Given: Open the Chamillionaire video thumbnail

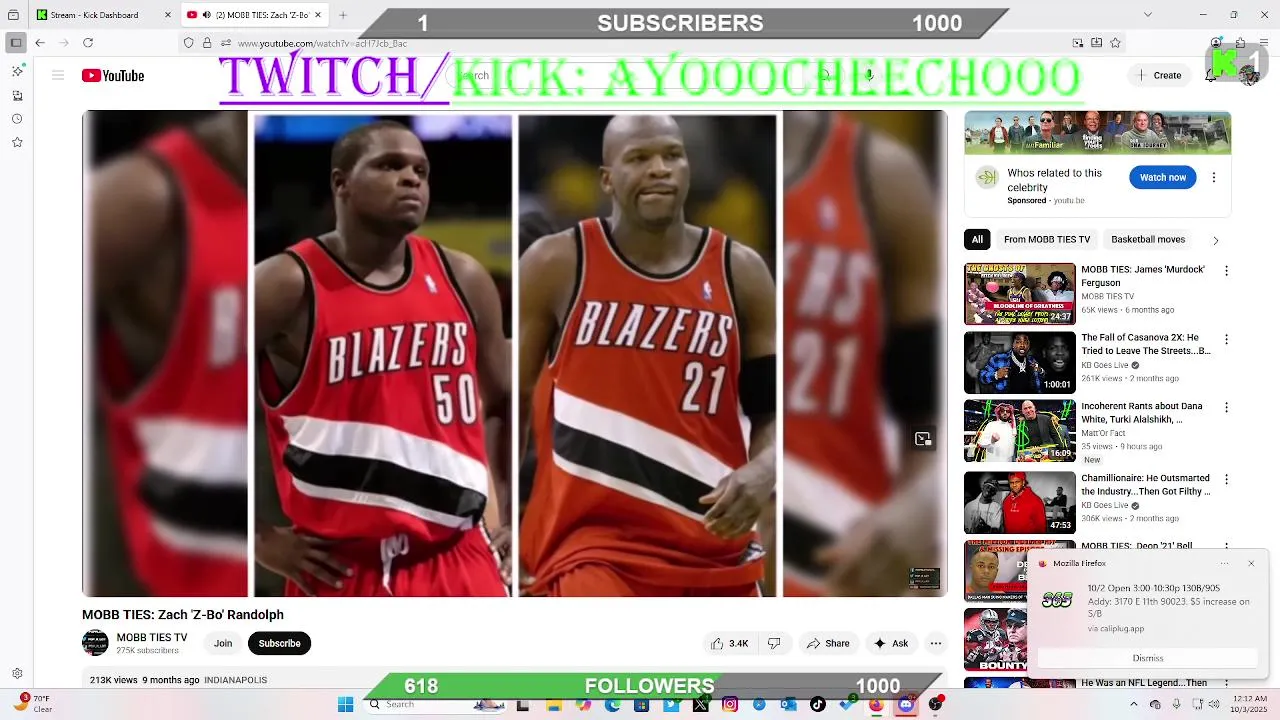Looking at the screenshot, I should 1020,503.
